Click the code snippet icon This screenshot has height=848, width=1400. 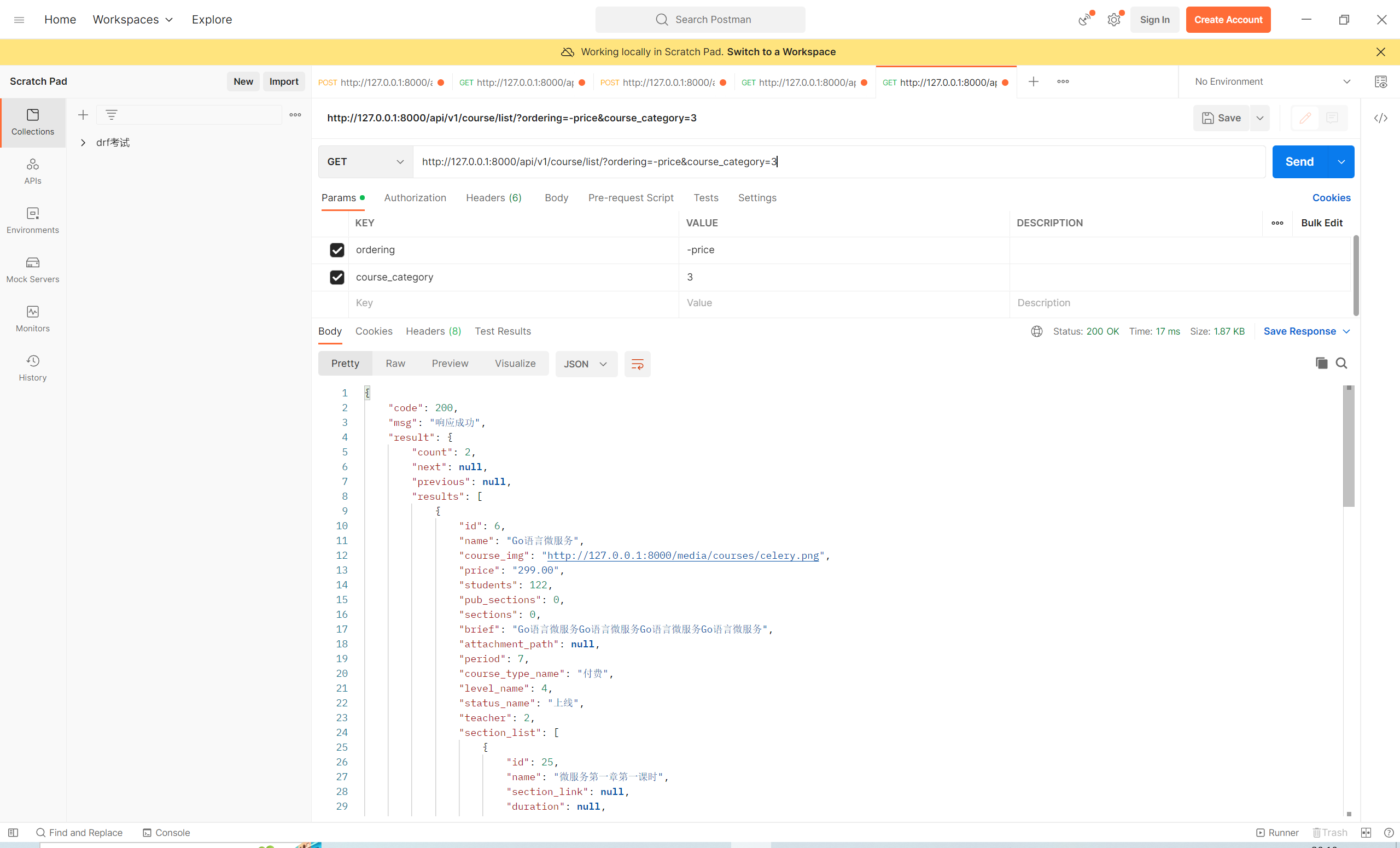point(1381,118)
